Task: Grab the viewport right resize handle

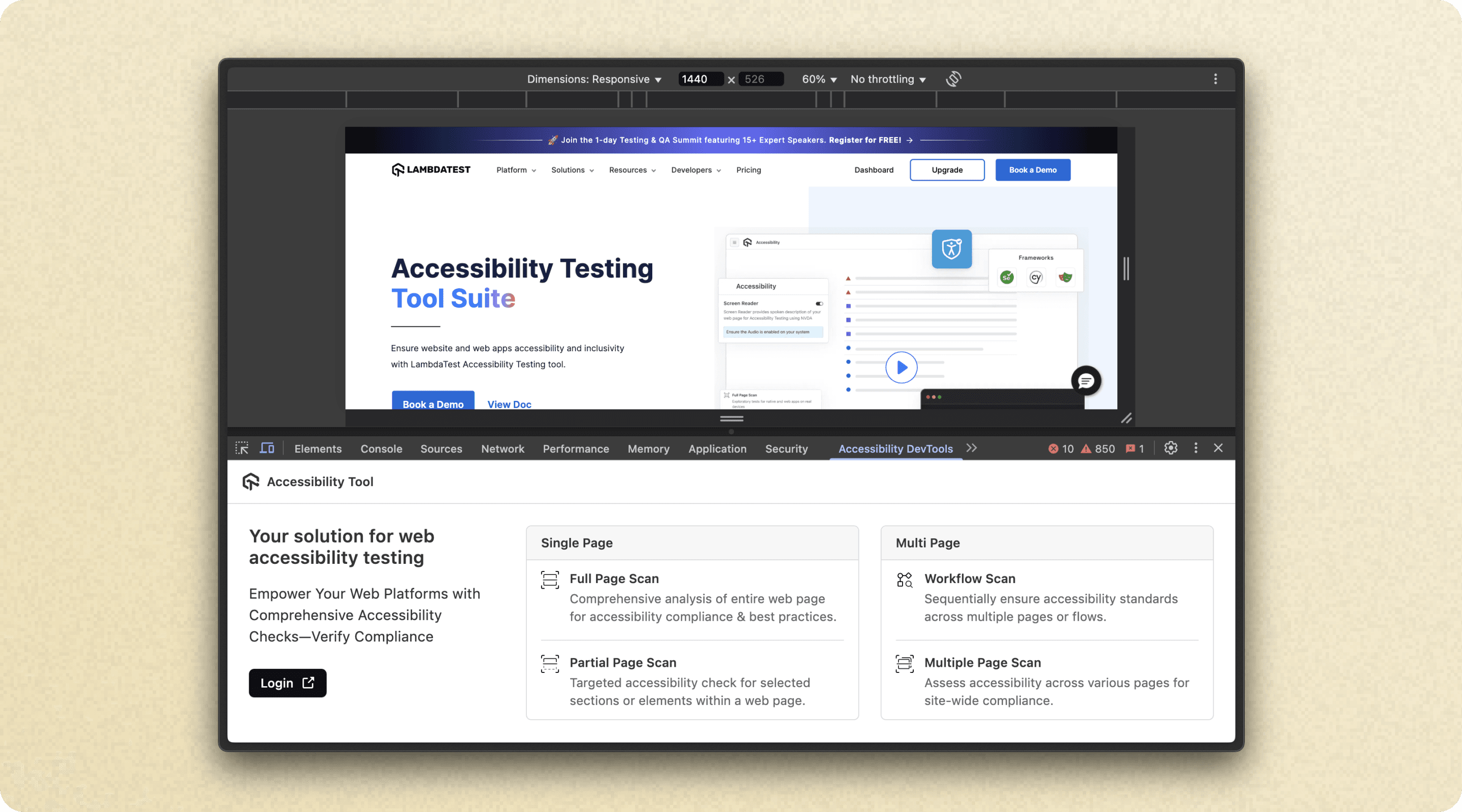Action: [x=1126, y=268]
